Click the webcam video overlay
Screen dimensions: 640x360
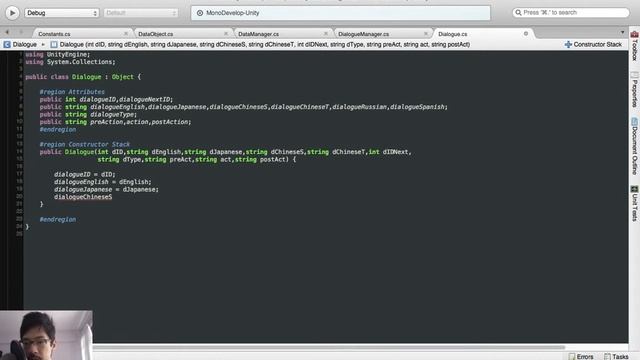click(46, 335)
